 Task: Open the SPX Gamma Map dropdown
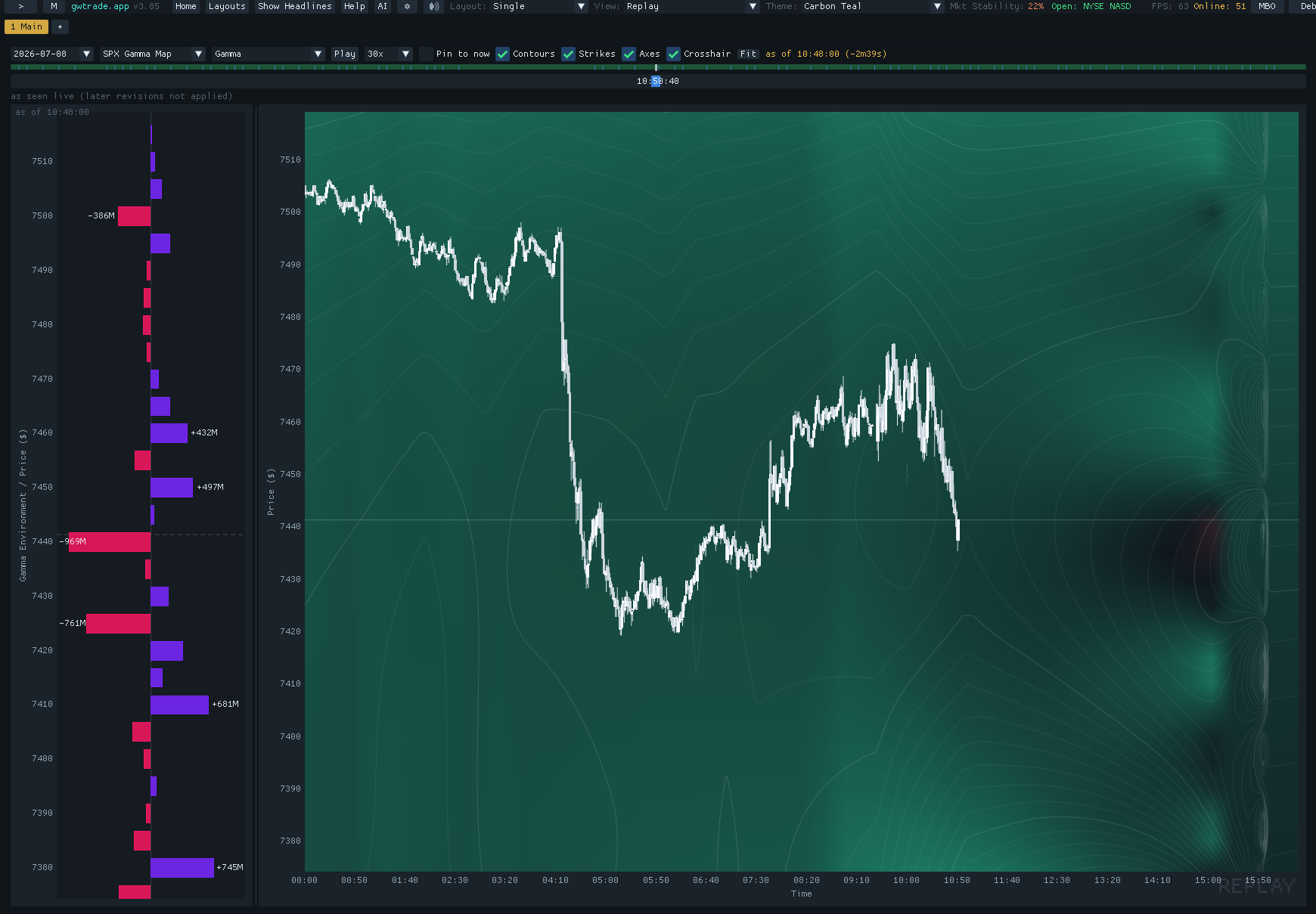pos(153,54)
